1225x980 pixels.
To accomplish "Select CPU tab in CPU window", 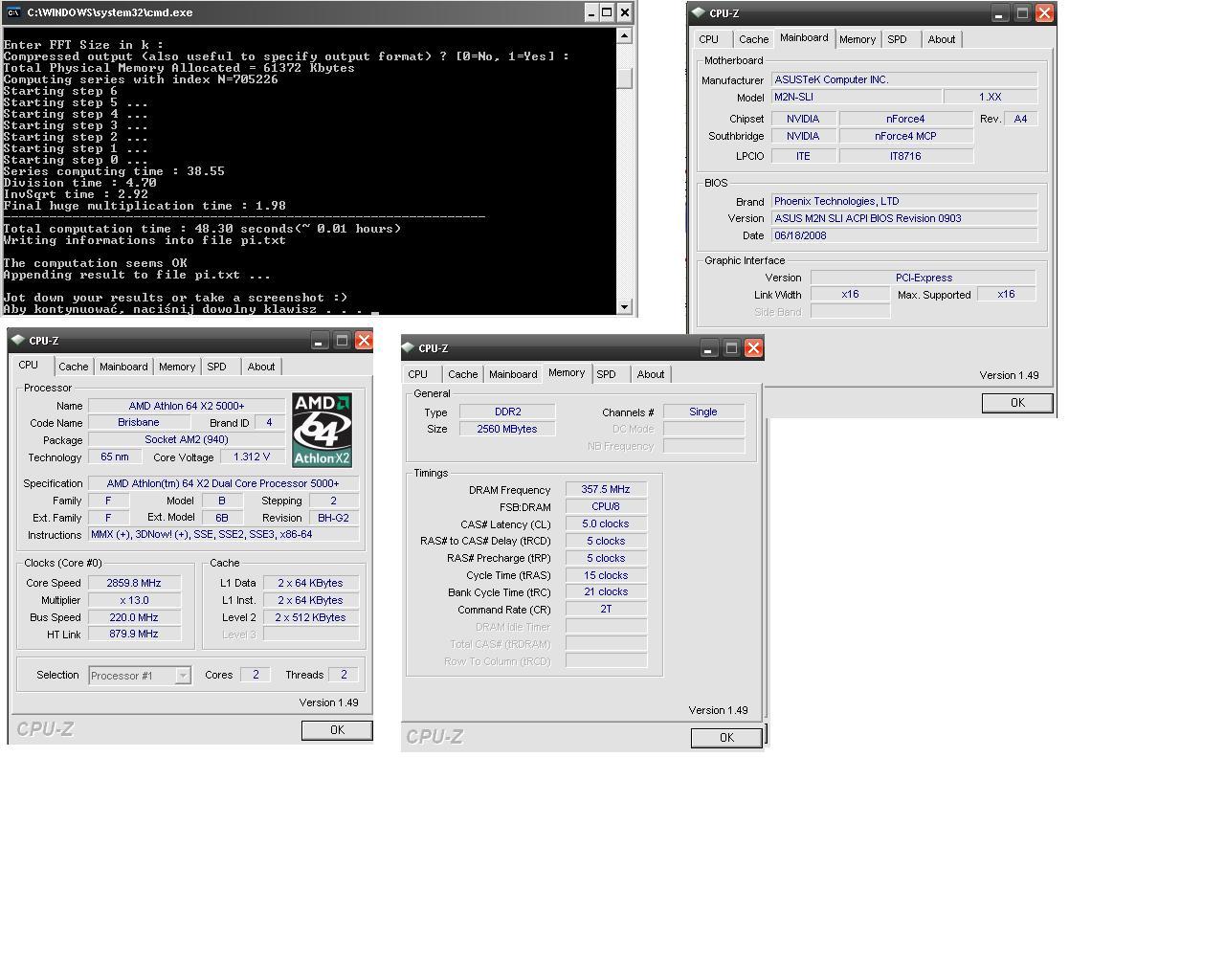I will tap(29, 365).
